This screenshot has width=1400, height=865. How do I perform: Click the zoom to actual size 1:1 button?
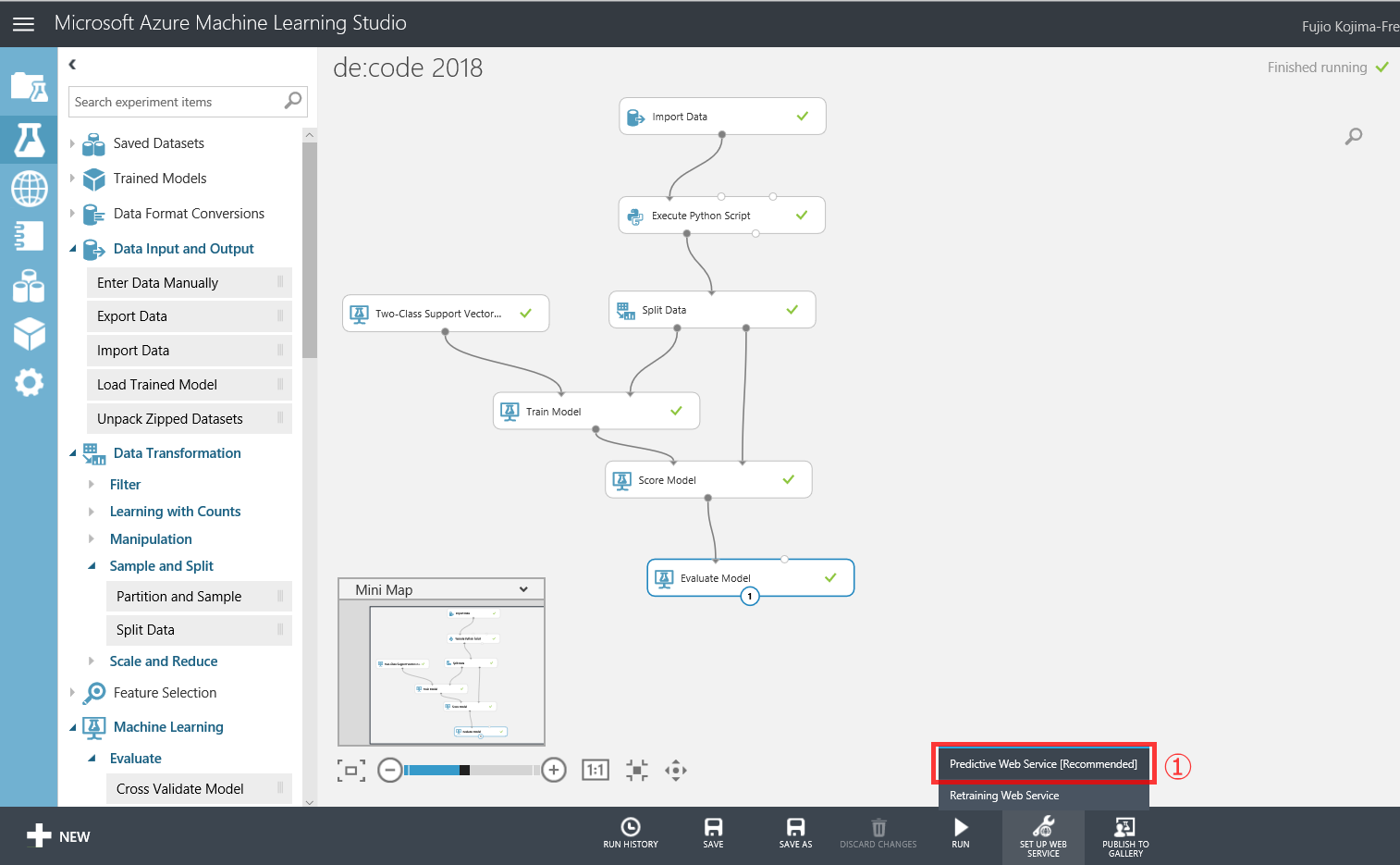[x=596, y=770]
